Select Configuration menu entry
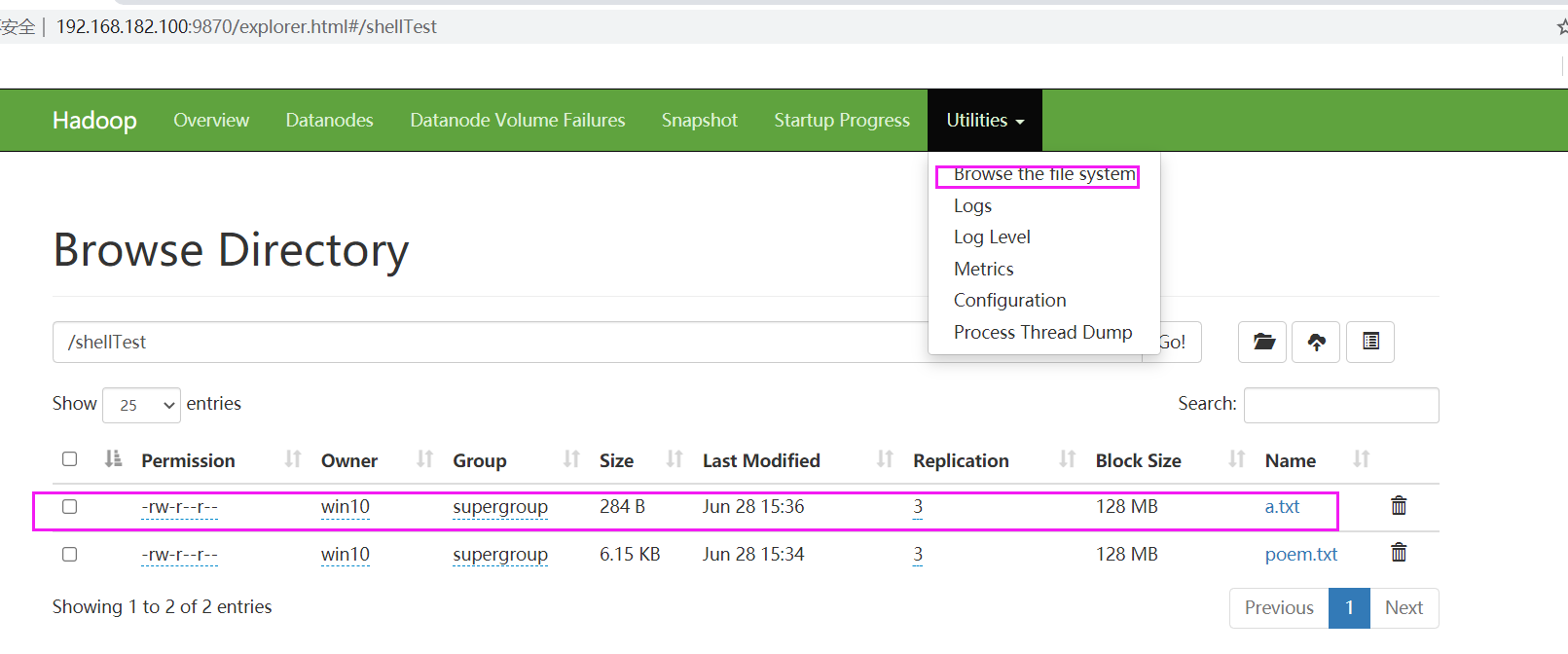Screen dimensions: 1568x654 1009,300
